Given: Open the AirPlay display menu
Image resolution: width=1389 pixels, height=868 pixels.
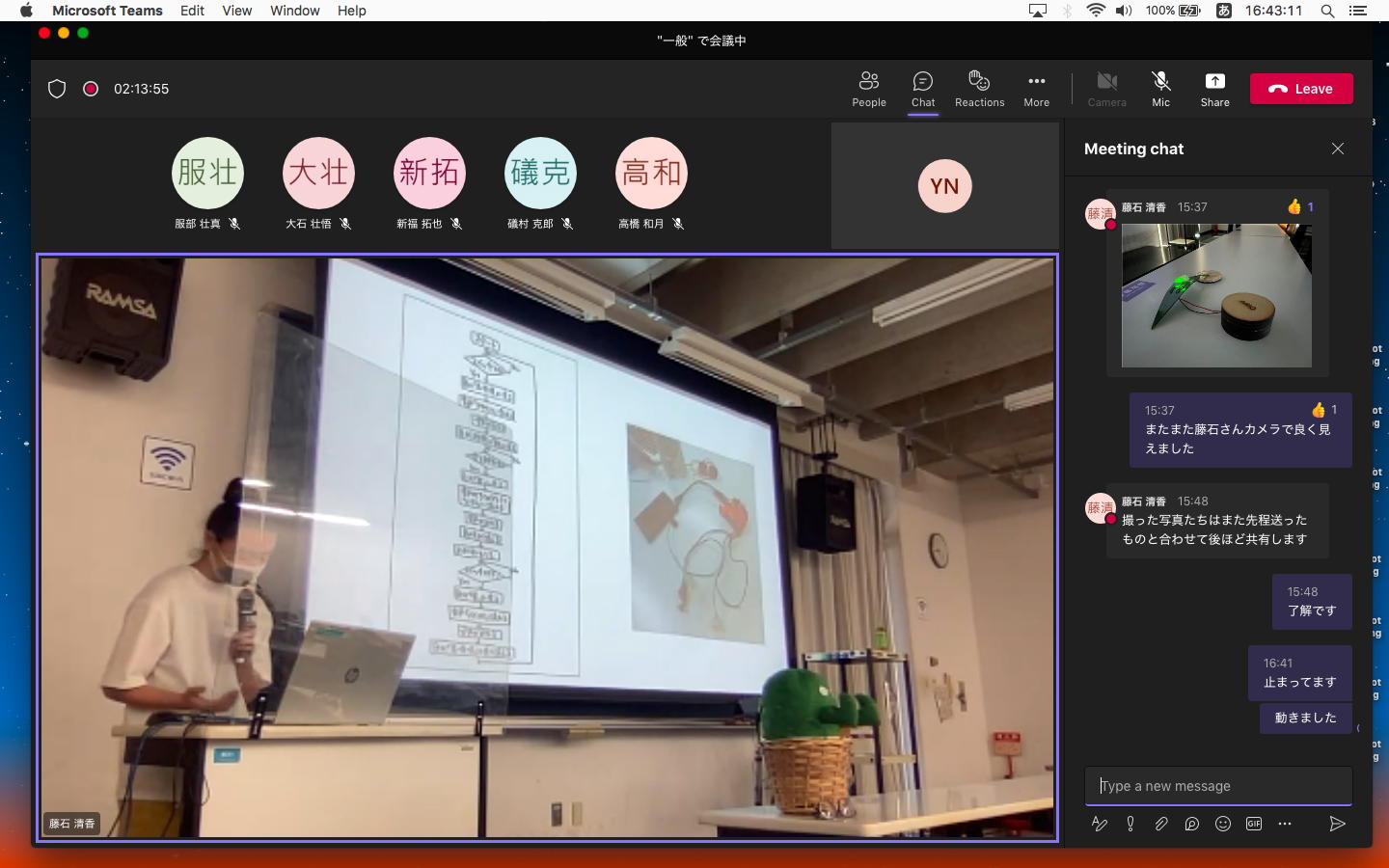Looking at the screenshot, I should click(x=1038, y=11).
